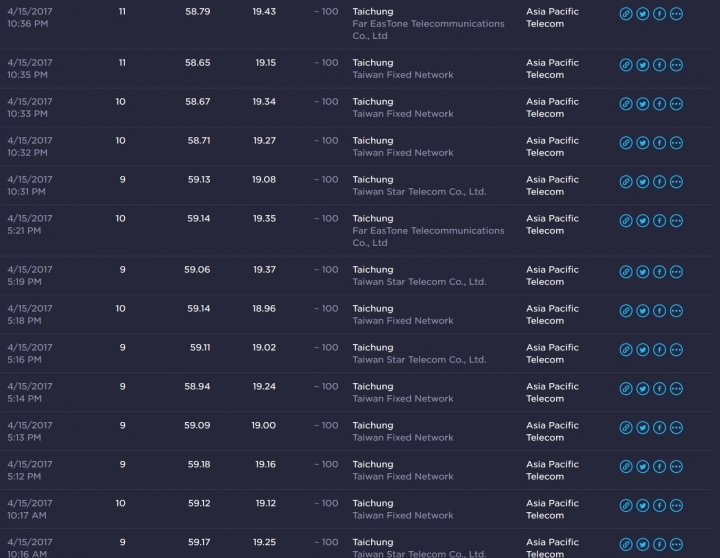
Task: Open more options for 10:36 PM result
Action: tap(676, 14)
